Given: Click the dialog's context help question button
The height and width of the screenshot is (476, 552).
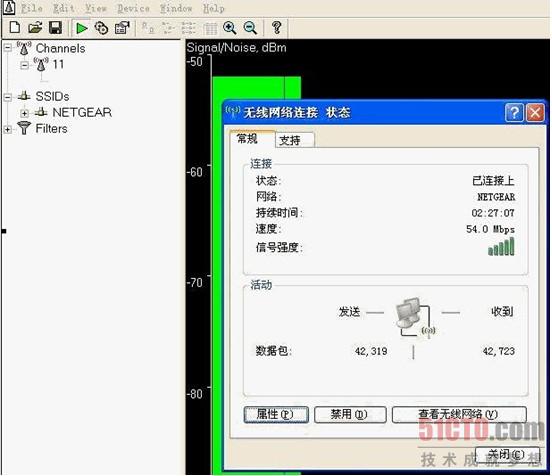Looking at the screenshot, I should (x=514, y=113).
